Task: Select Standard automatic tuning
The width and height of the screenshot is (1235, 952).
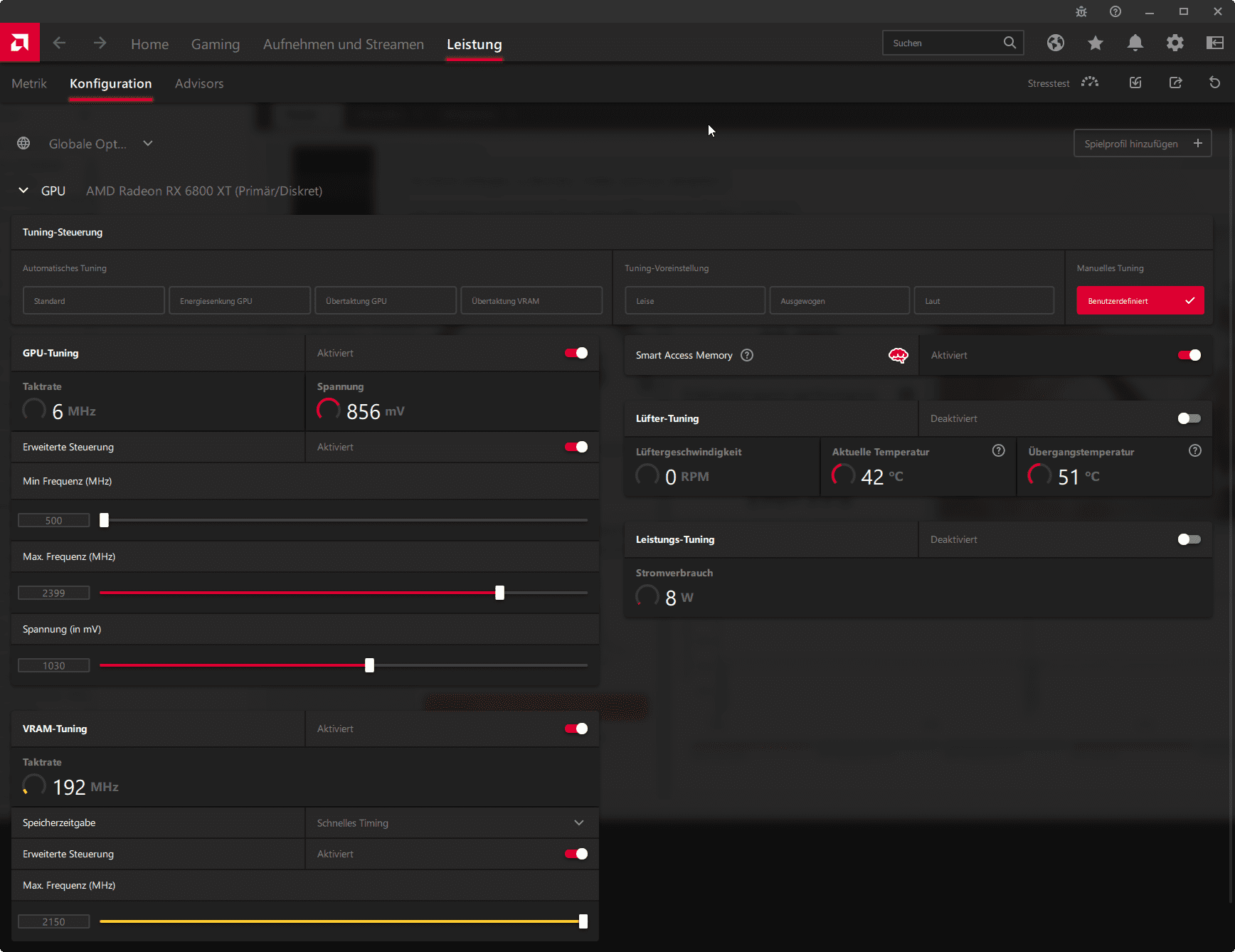Action: (x=94, y=300)
